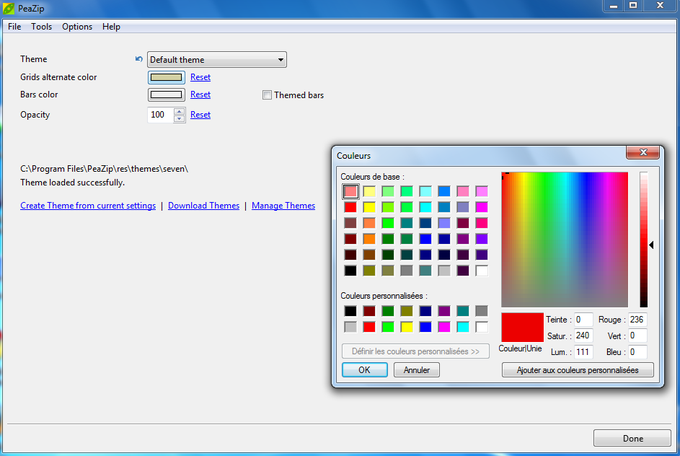Click inside the rainbow color spectrum field
This screenshot has height=456, width=680.
point(565,239)
